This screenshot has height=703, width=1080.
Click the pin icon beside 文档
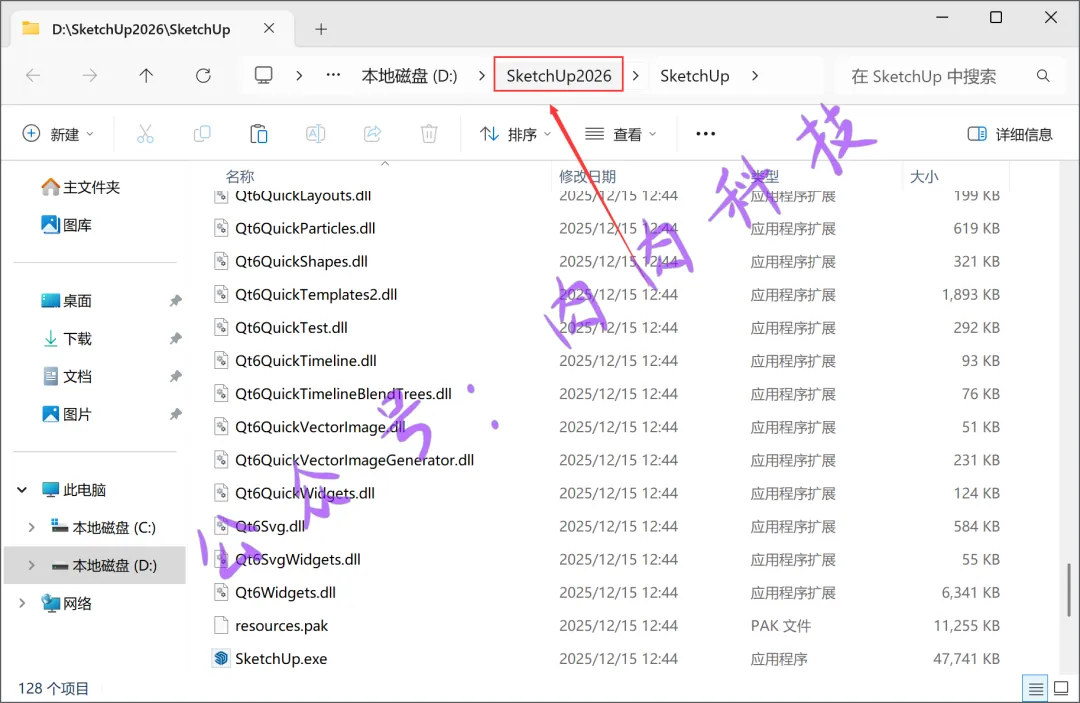coord(176,377)
